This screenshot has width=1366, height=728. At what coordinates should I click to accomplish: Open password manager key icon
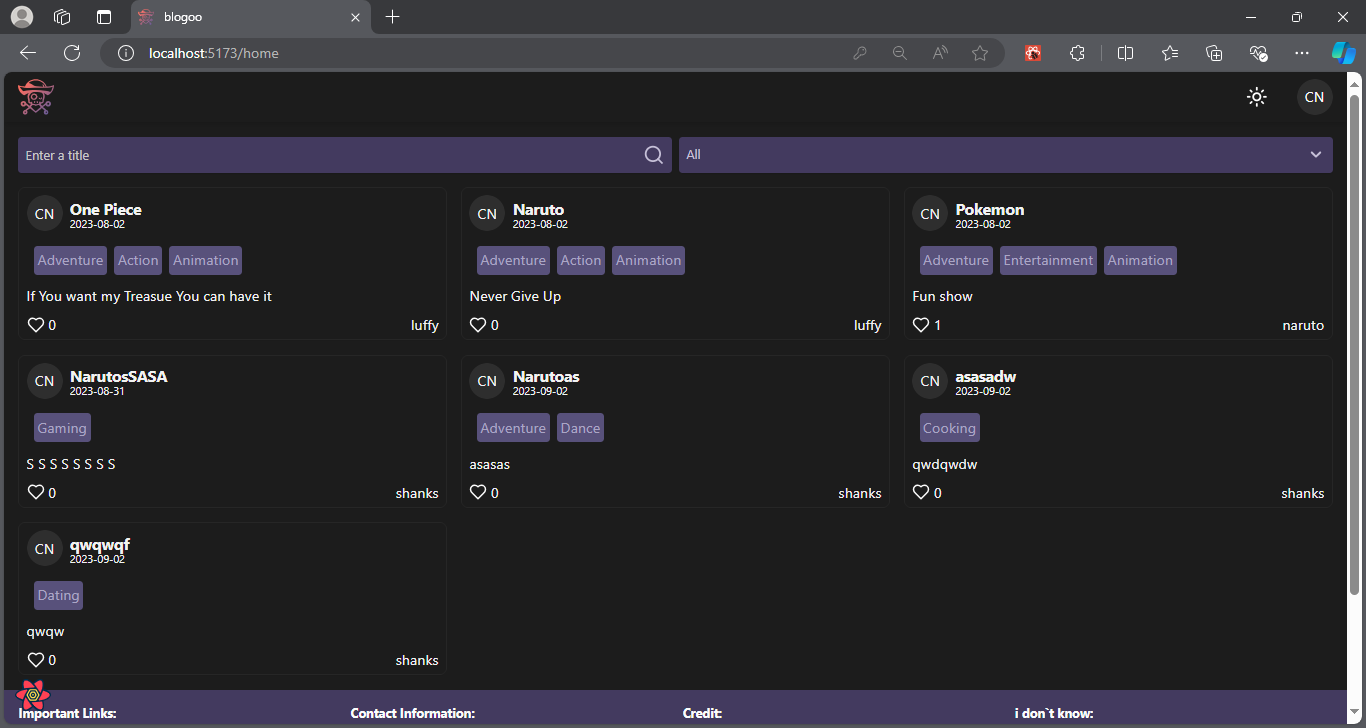tap(860, 53)
